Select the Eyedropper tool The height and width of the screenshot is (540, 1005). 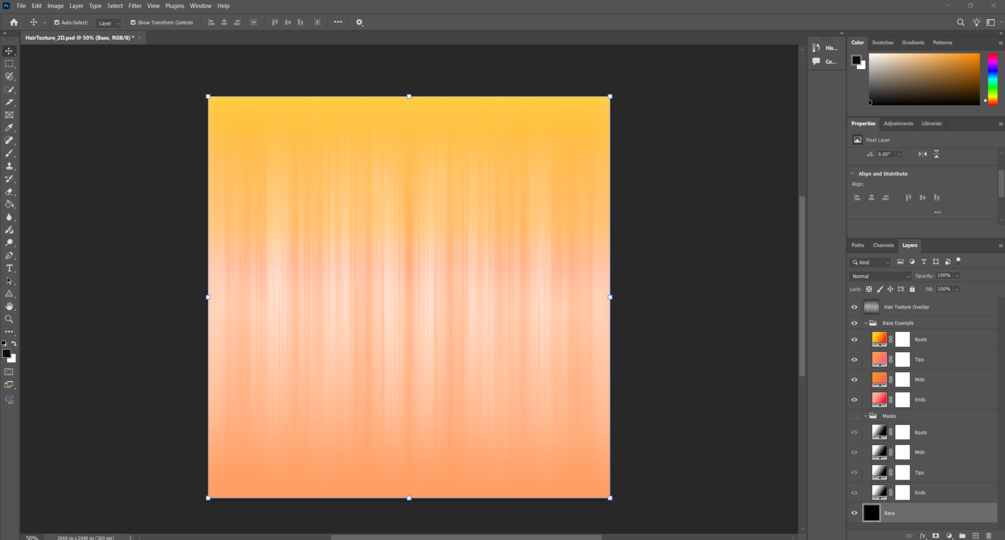9,127
